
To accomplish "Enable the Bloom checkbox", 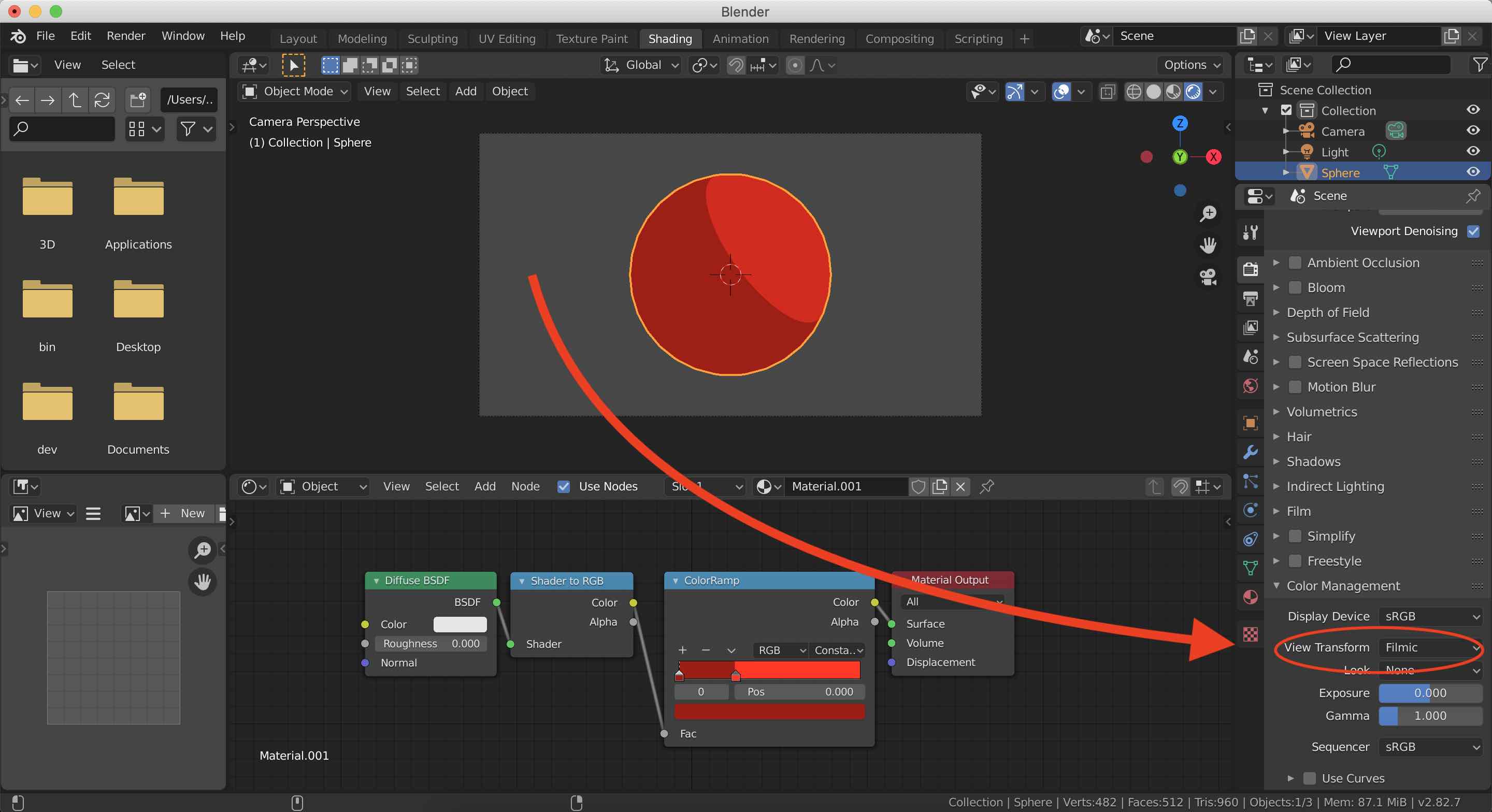I will [1295, 288].
